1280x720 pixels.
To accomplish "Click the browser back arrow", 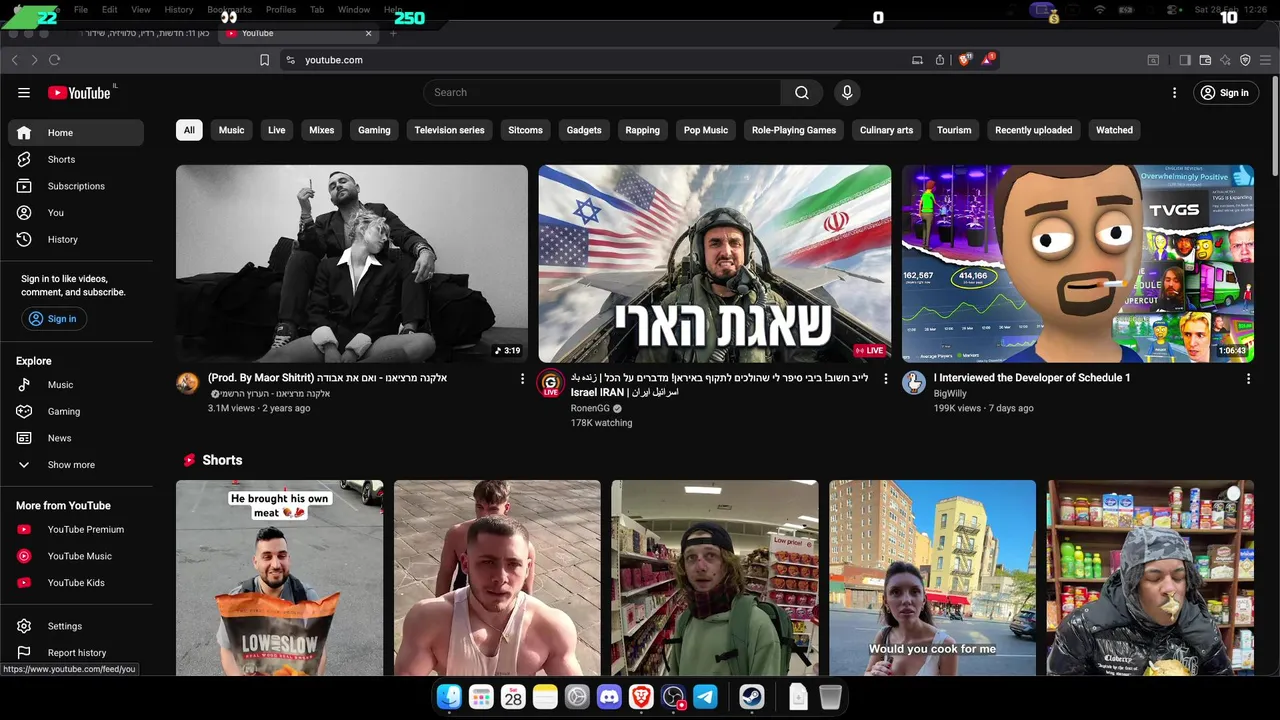I will 14,60.
